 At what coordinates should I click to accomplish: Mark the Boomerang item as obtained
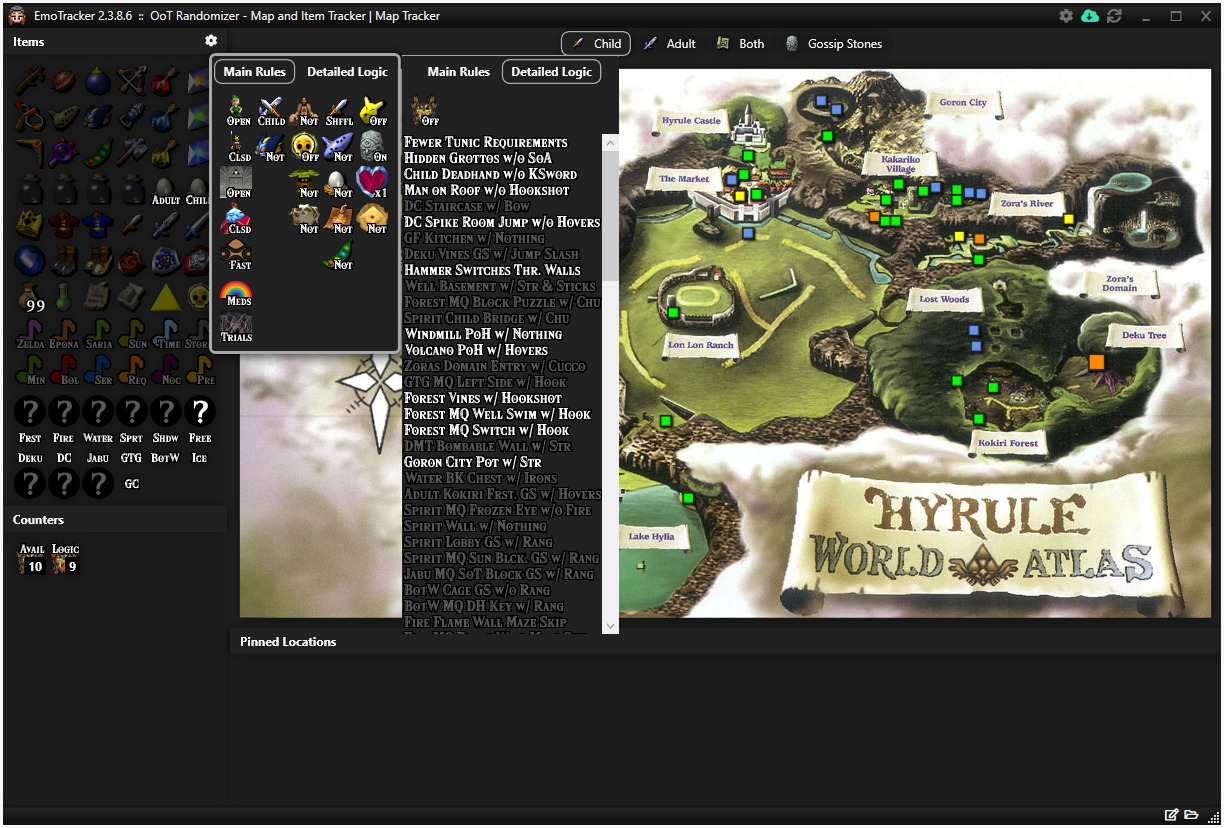(x=30, y=151)
